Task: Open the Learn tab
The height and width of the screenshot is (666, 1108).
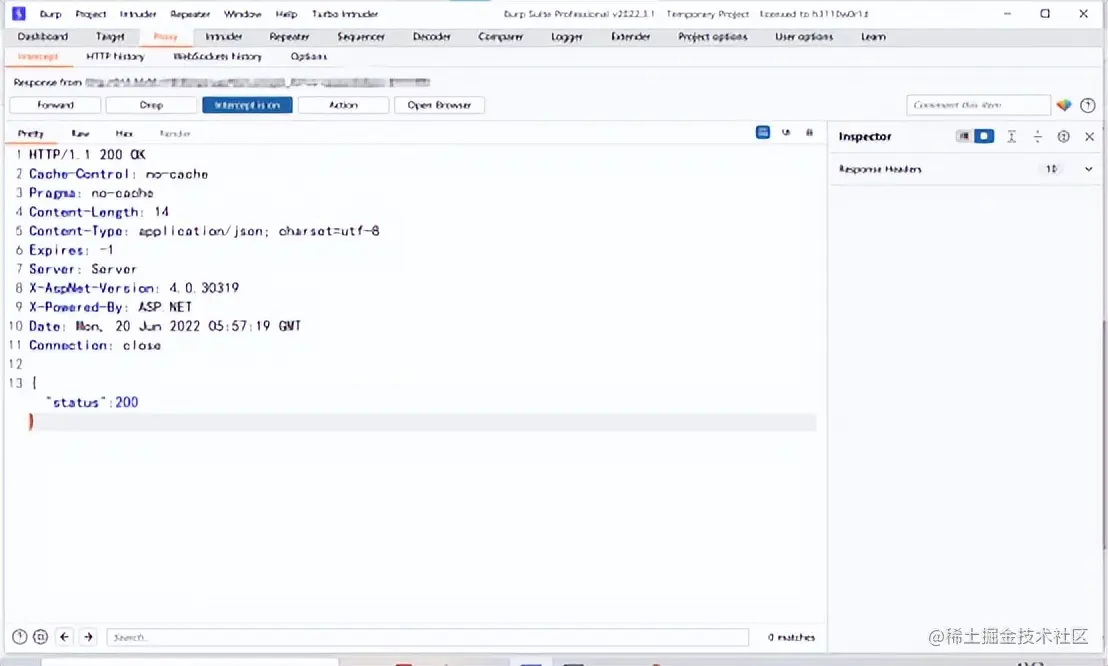Action: [x=873, y=37]
